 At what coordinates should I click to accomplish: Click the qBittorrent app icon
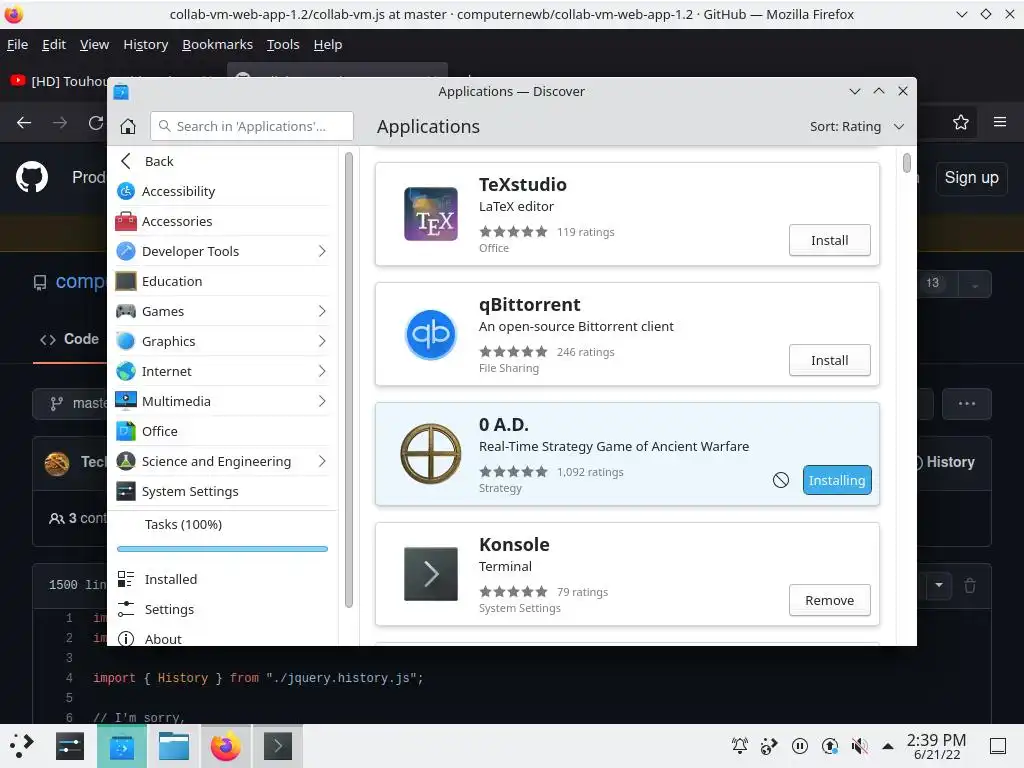pos(430,334)
